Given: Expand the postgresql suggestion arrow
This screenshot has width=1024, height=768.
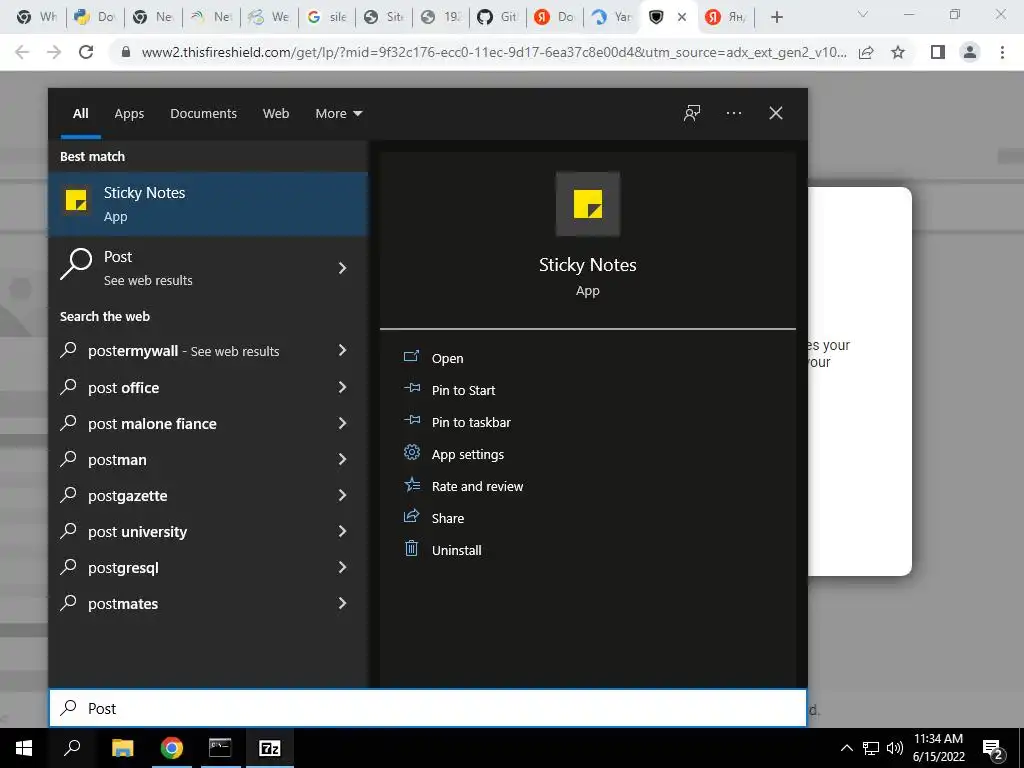Looking at the screenshot, I should click(x=342, y=567).
